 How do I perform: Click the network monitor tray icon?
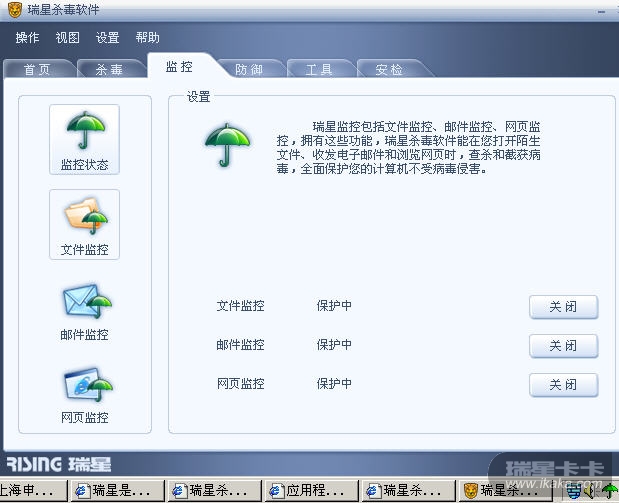[x=574, y=491]
